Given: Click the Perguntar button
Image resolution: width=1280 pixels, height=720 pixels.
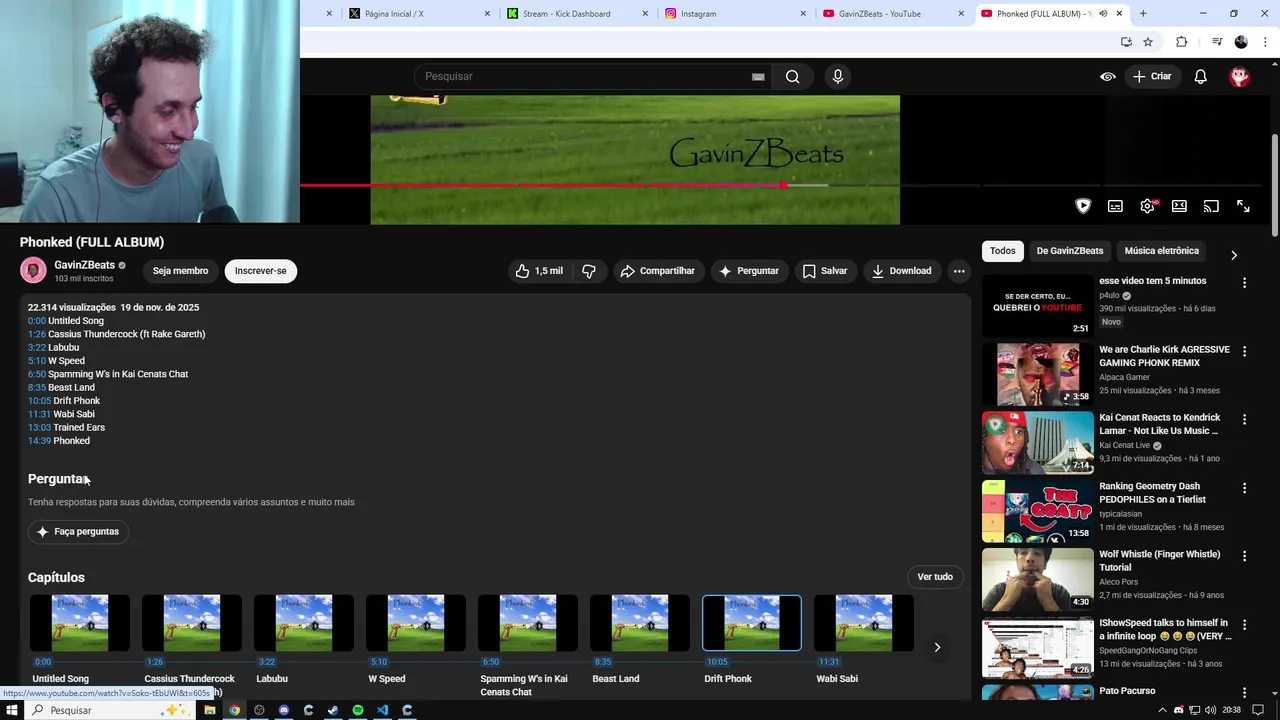Looking at the screenshot, I should [x=749, y=271].
